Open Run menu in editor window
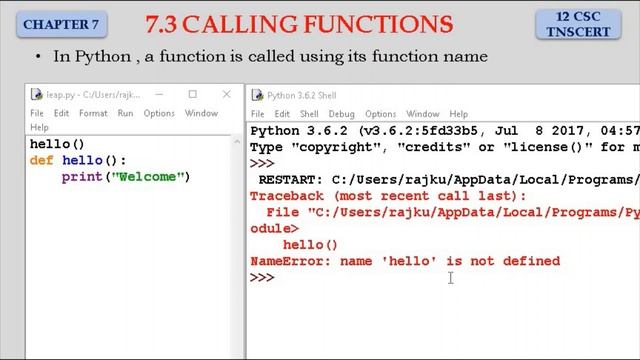 pos(125,113)
